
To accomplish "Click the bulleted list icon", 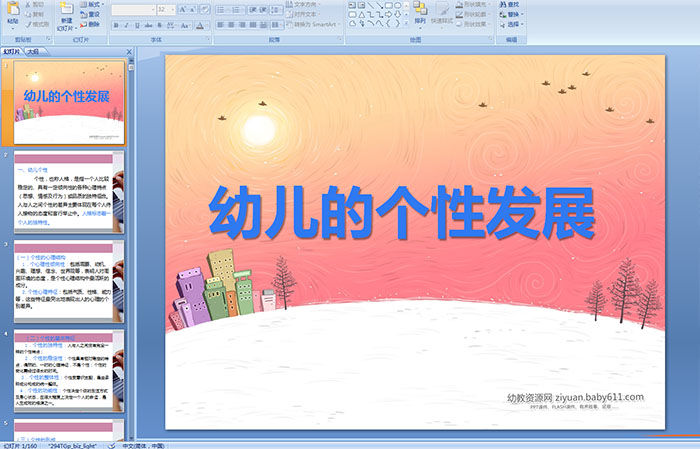I will [222, 9].
